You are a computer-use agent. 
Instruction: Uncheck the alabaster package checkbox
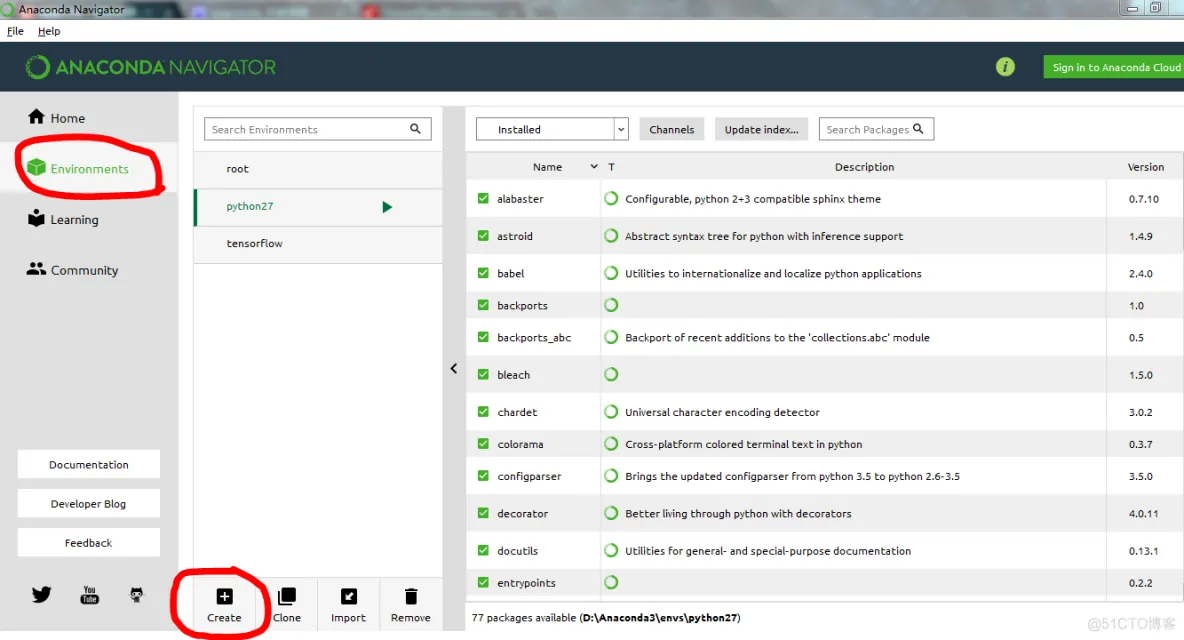tap(483, 198)
